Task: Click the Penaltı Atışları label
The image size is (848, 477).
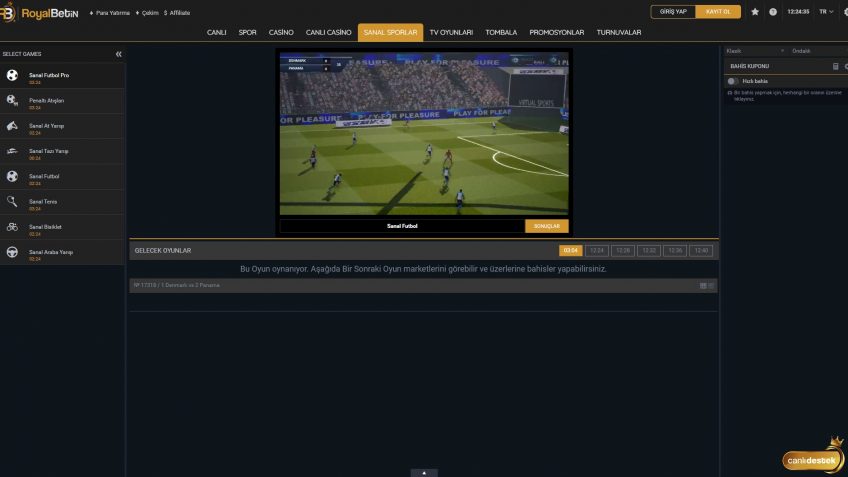Action: (47, 101)
